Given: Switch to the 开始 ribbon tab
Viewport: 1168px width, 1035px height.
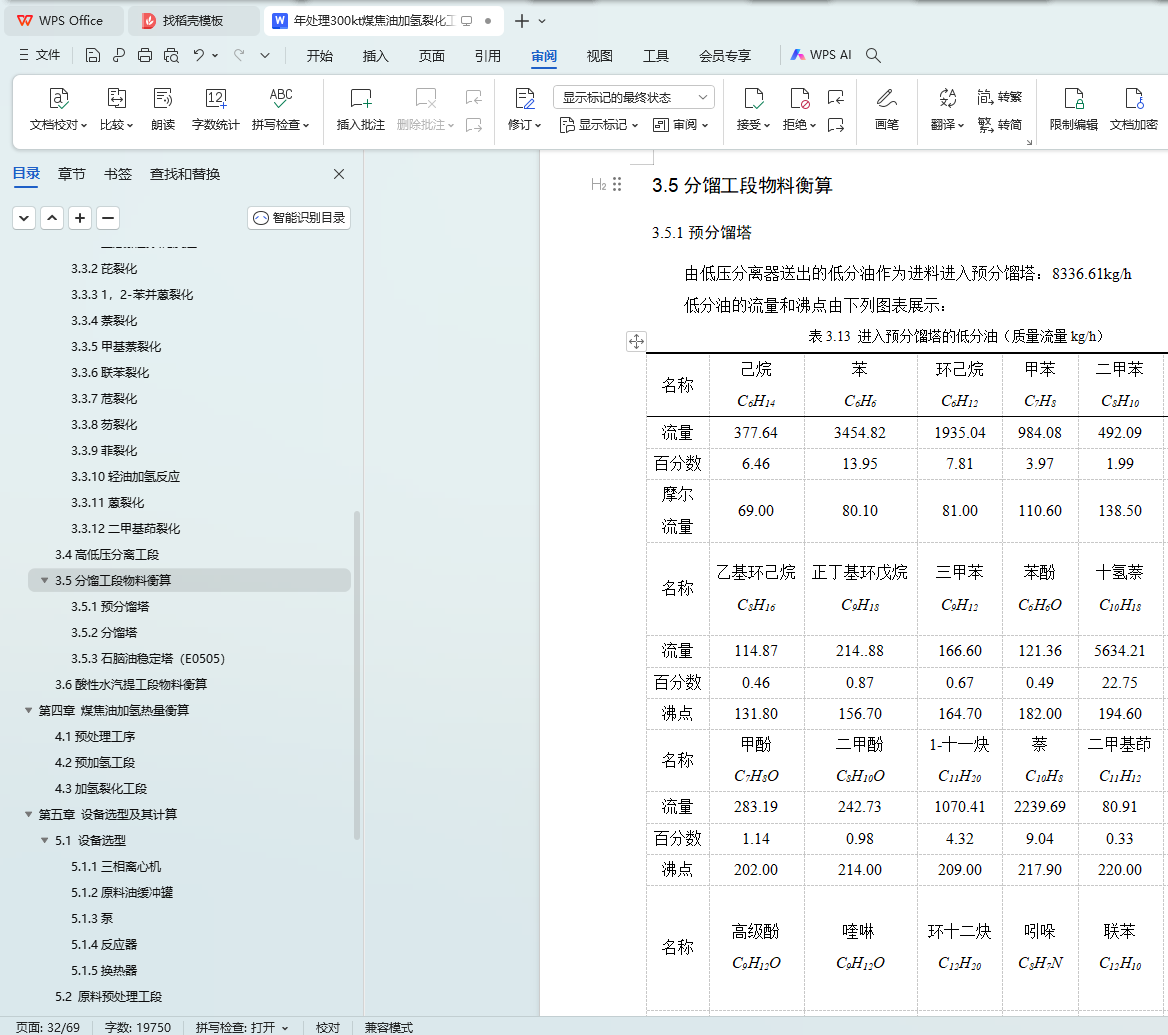Looking at the screenshot, I should click(x=320, y=56).
